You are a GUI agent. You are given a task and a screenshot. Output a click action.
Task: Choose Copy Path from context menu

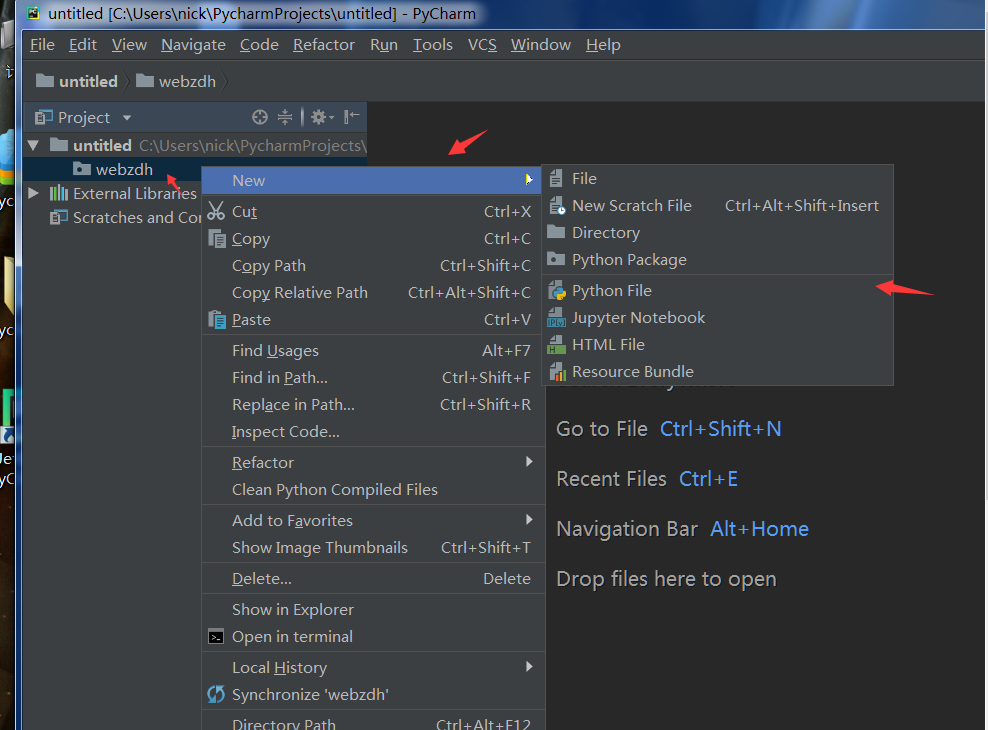373,266
